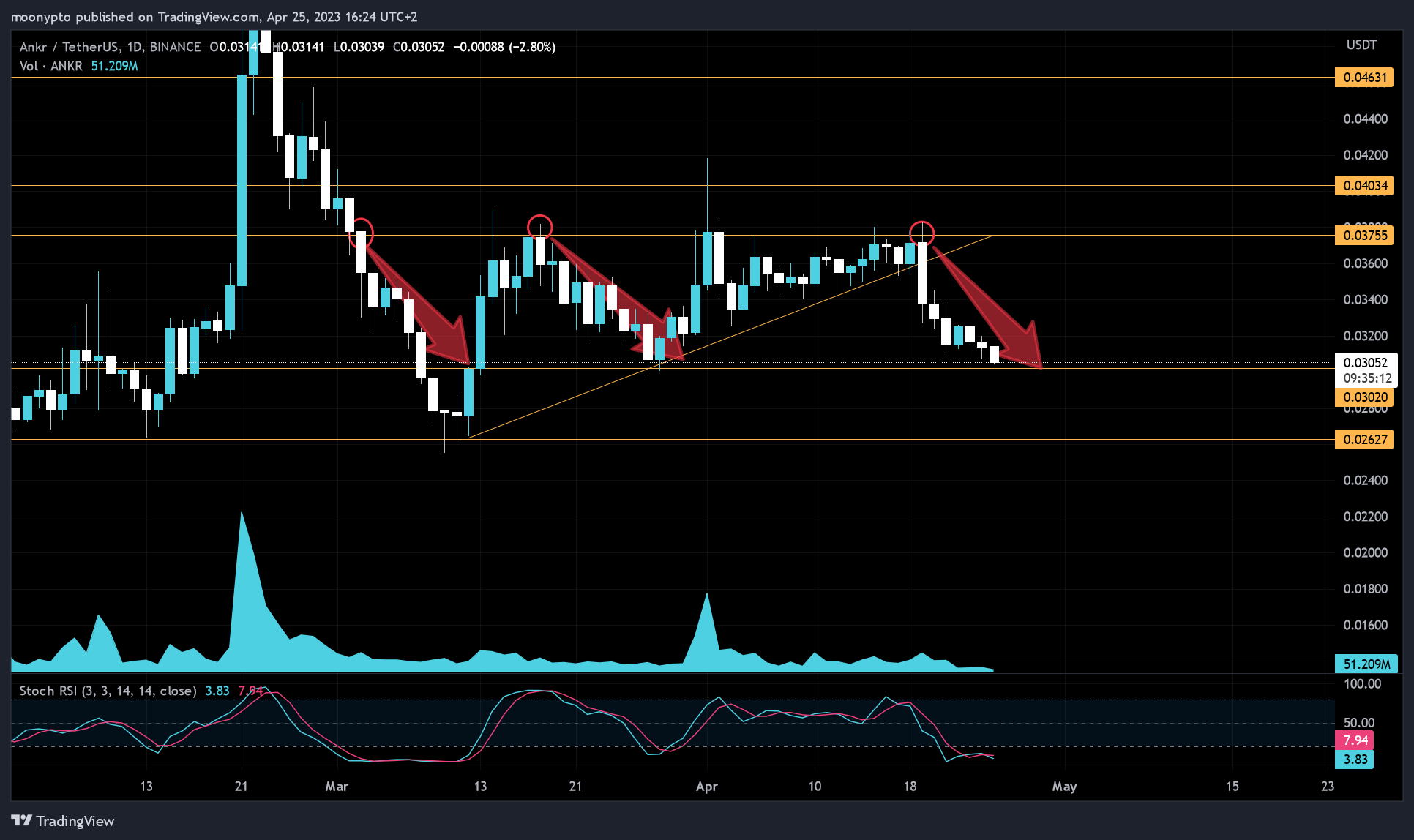Click the 100.00 Stoch RSI axis tick
Viewport: 1414px width, 840px height.
[x=1362, y=684]
